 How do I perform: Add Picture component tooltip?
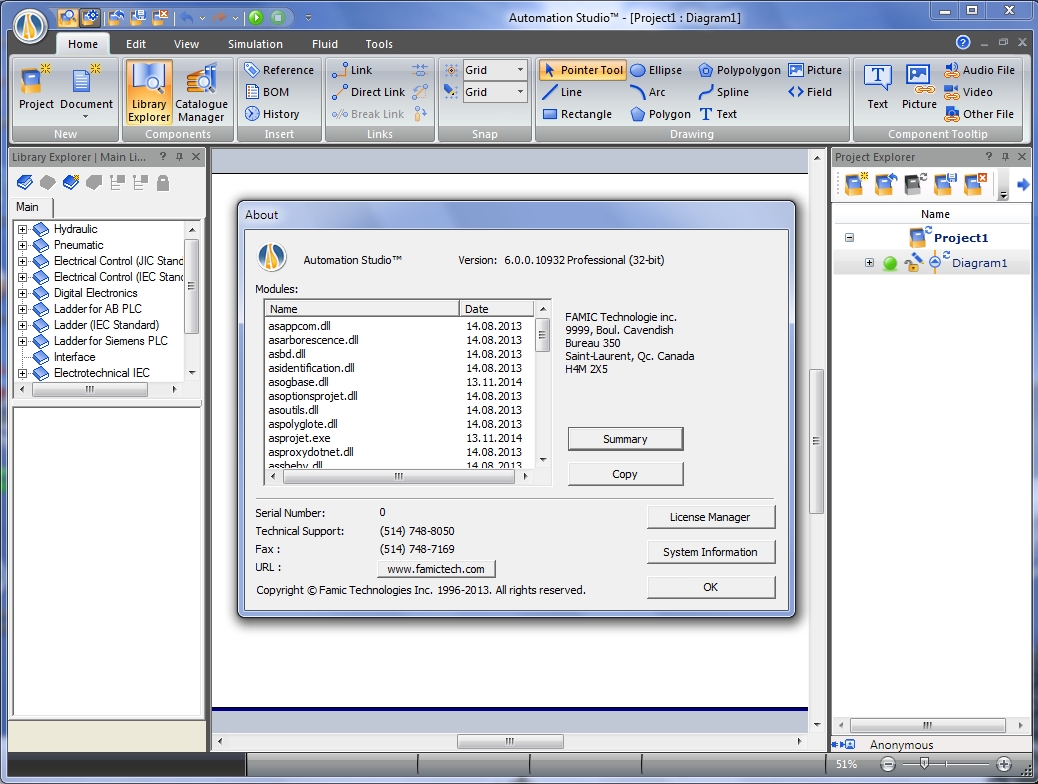pos(919,87)
